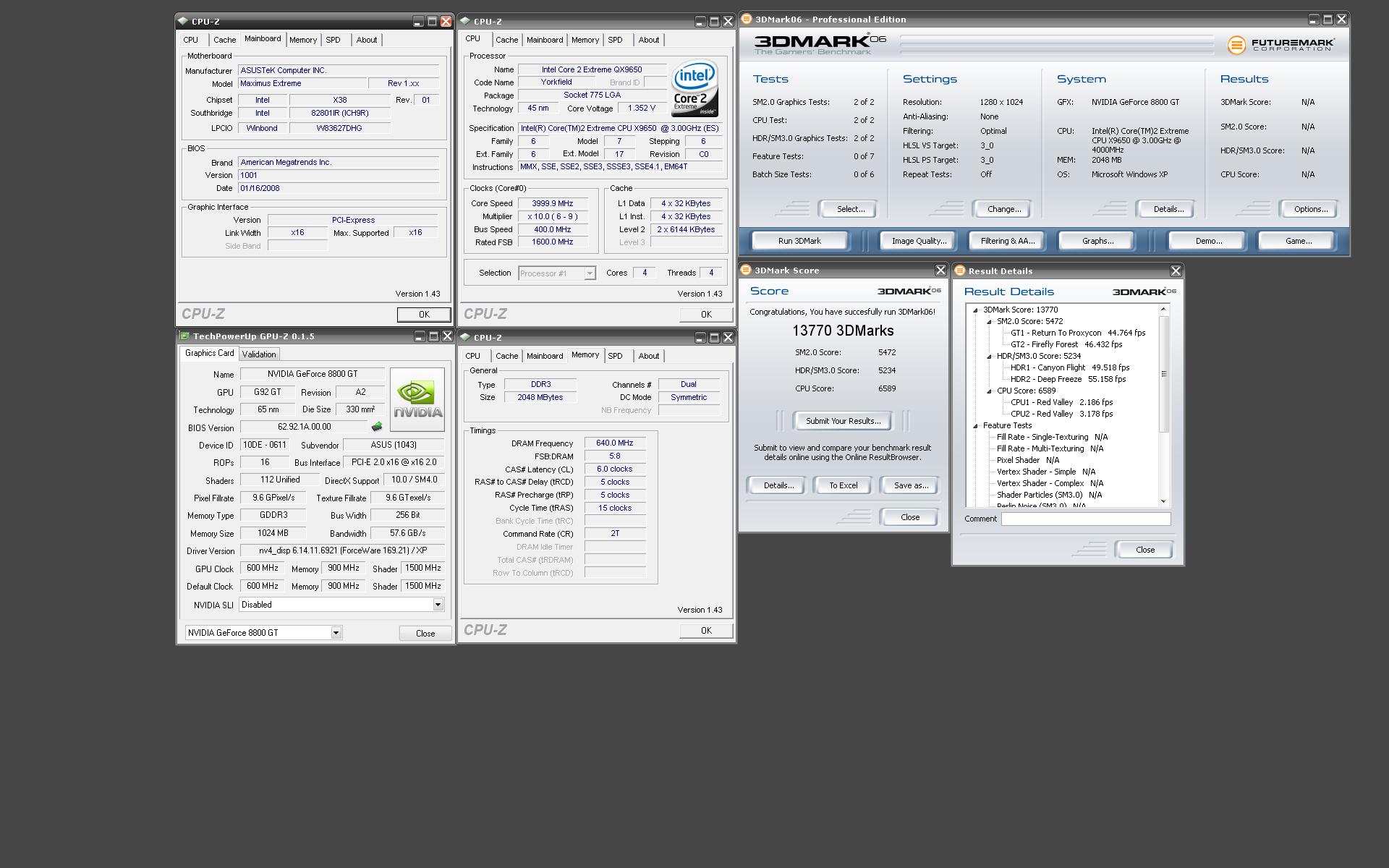Open the Graphs button
1389x868 pixels.
[x=1097, y=241]
